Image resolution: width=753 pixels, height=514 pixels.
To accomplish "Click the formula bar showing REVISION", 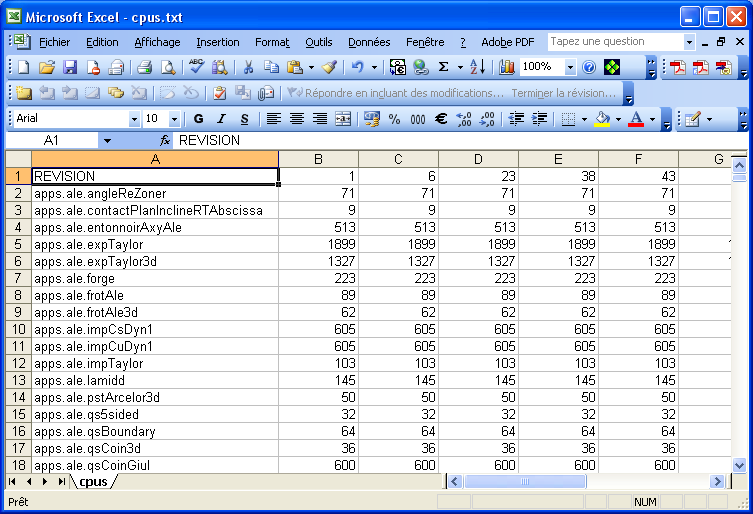I will coord(461,140).
